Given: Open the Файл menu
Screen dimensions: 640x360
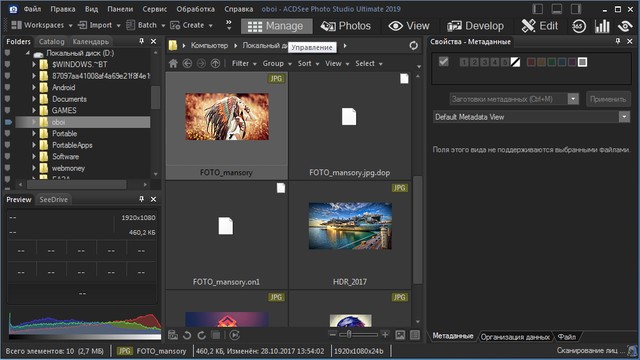Looking at the screenshot, I should point(32,9).
